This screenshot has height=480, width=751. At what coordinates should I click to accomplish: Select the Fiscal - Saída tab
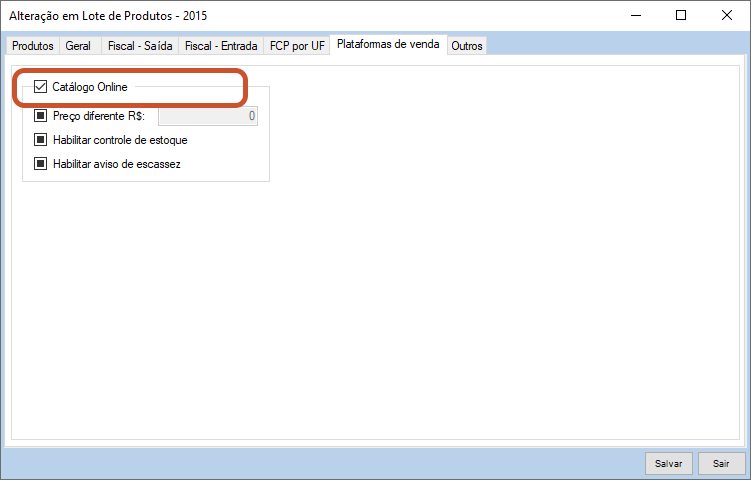coord(140,46)
